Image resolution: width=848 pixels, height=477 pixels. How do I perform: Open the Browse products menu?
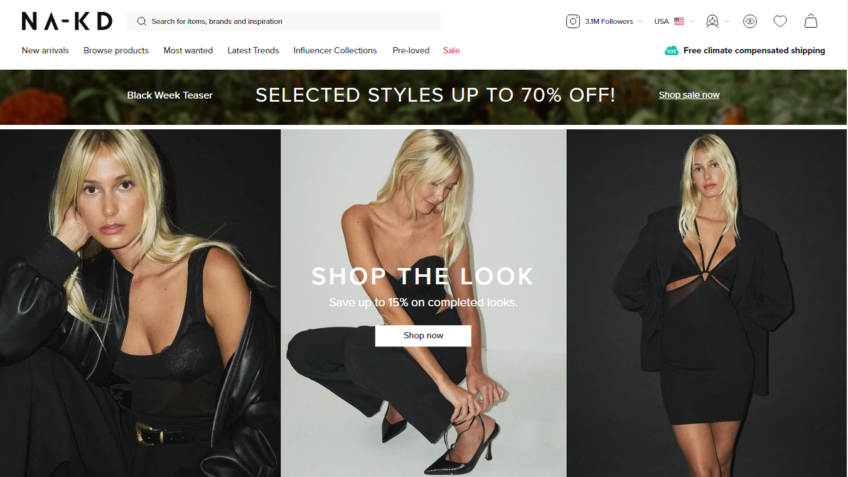click(116, 50)
